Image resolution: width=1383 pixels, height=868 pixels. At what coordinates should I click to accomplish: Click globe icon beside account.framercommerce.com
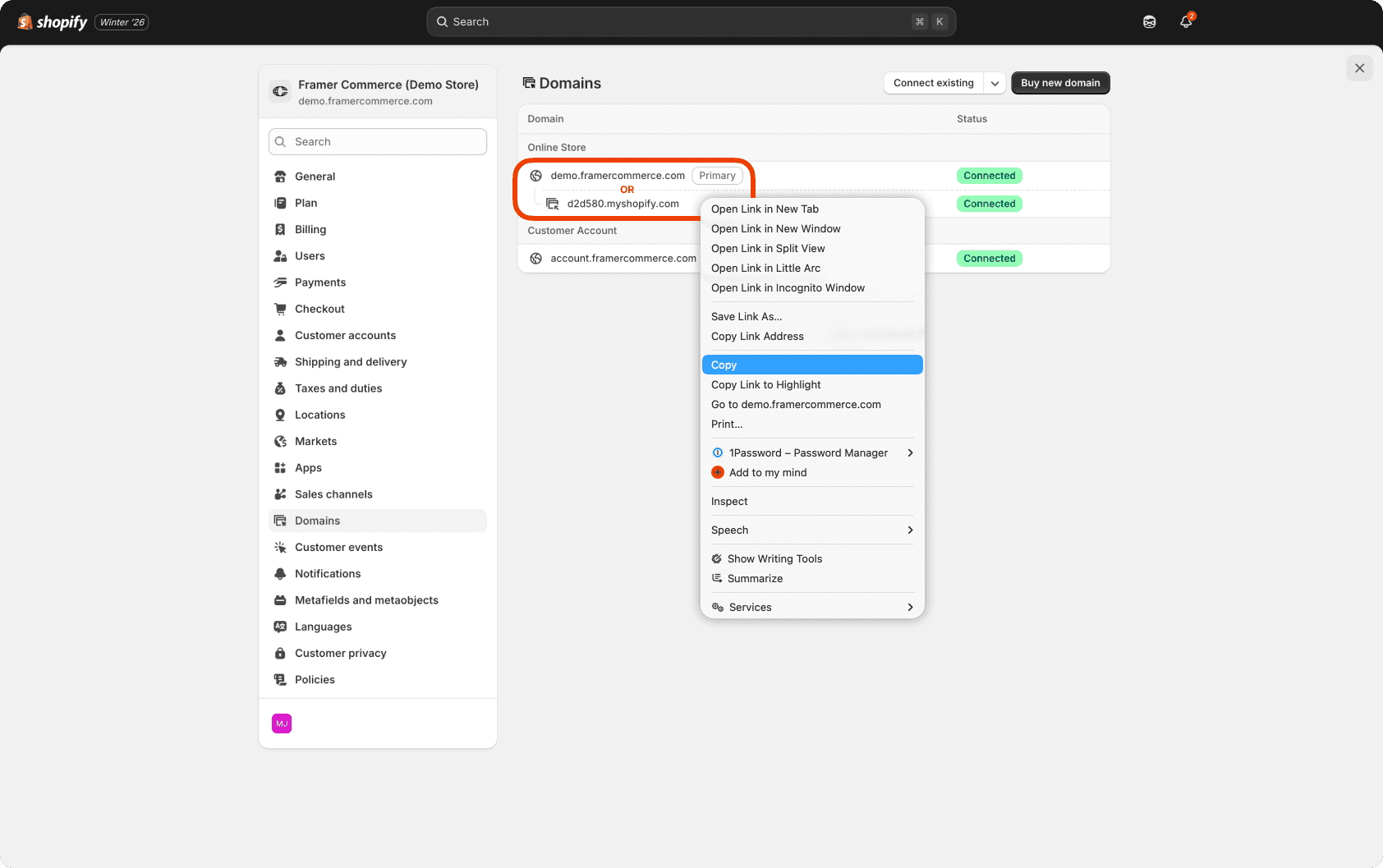535,259
